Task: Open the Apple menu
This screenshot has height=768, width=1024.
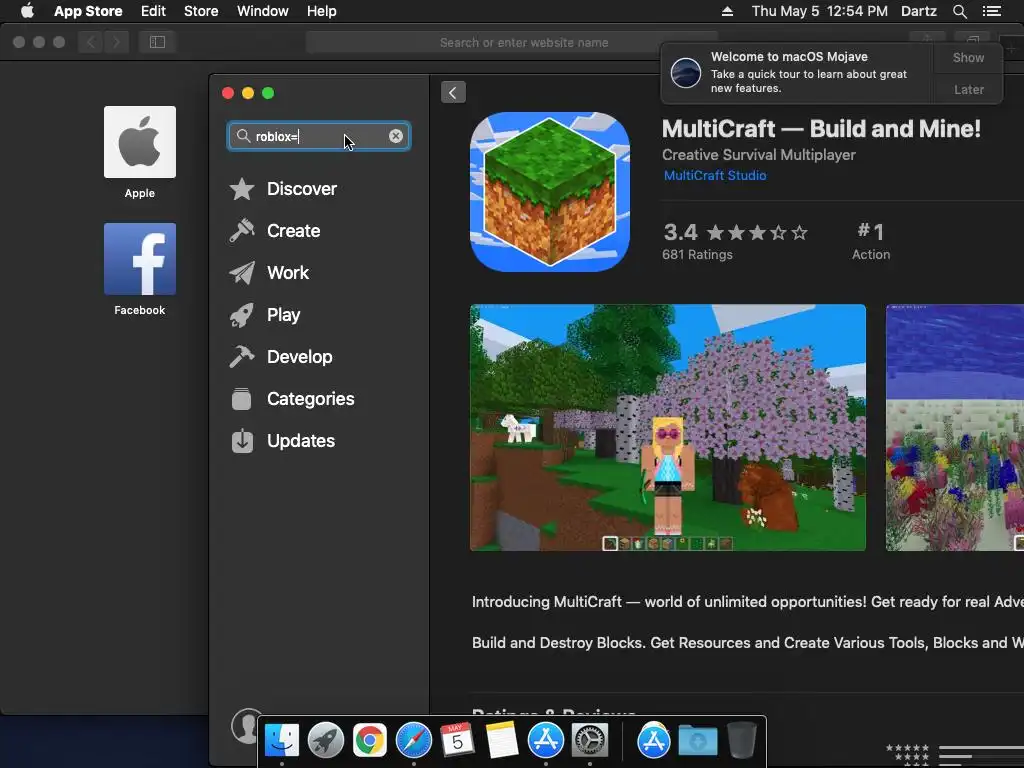Action: pyautogui.click(x=27, y=11)
